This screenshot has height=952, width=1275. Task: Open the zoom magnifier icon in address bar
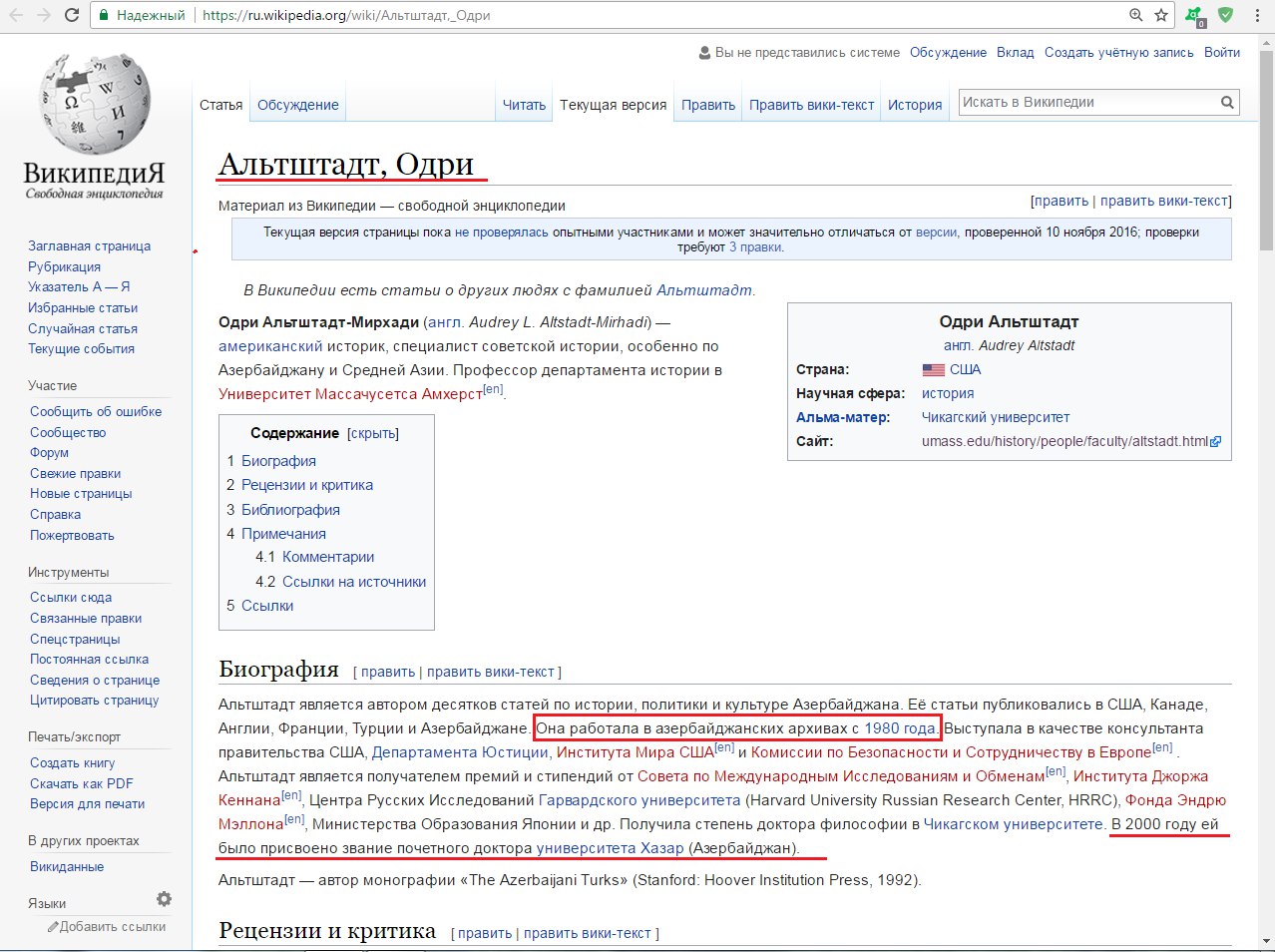pos(1136,15)
